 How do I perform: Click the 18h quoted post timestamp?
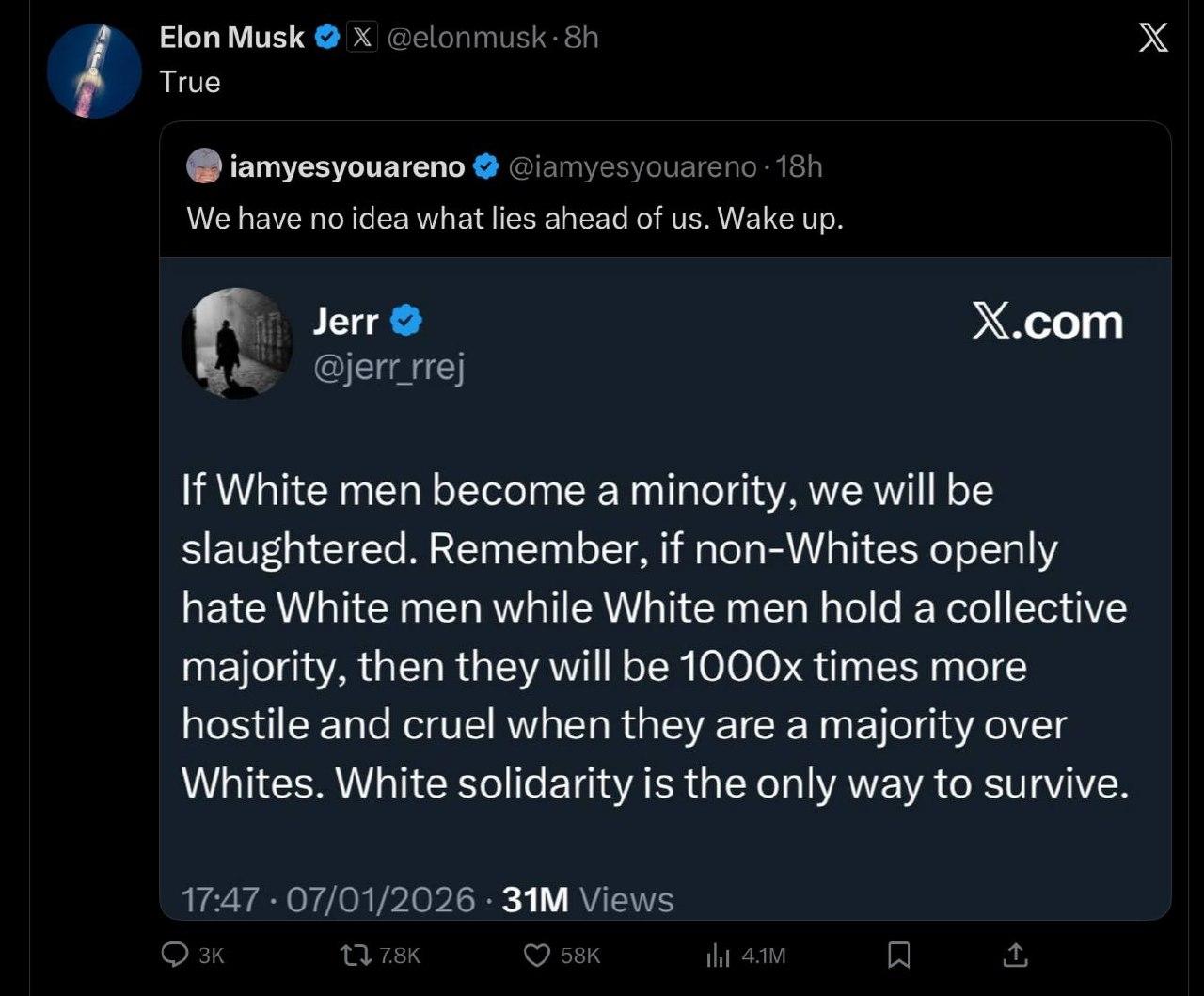click(800, 167)
